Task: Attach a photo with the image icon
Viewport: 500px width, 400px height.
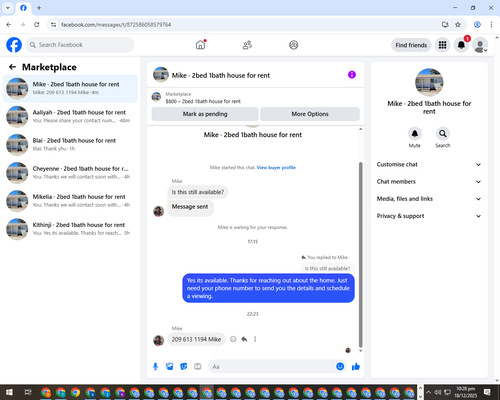Action: [170, 367]
